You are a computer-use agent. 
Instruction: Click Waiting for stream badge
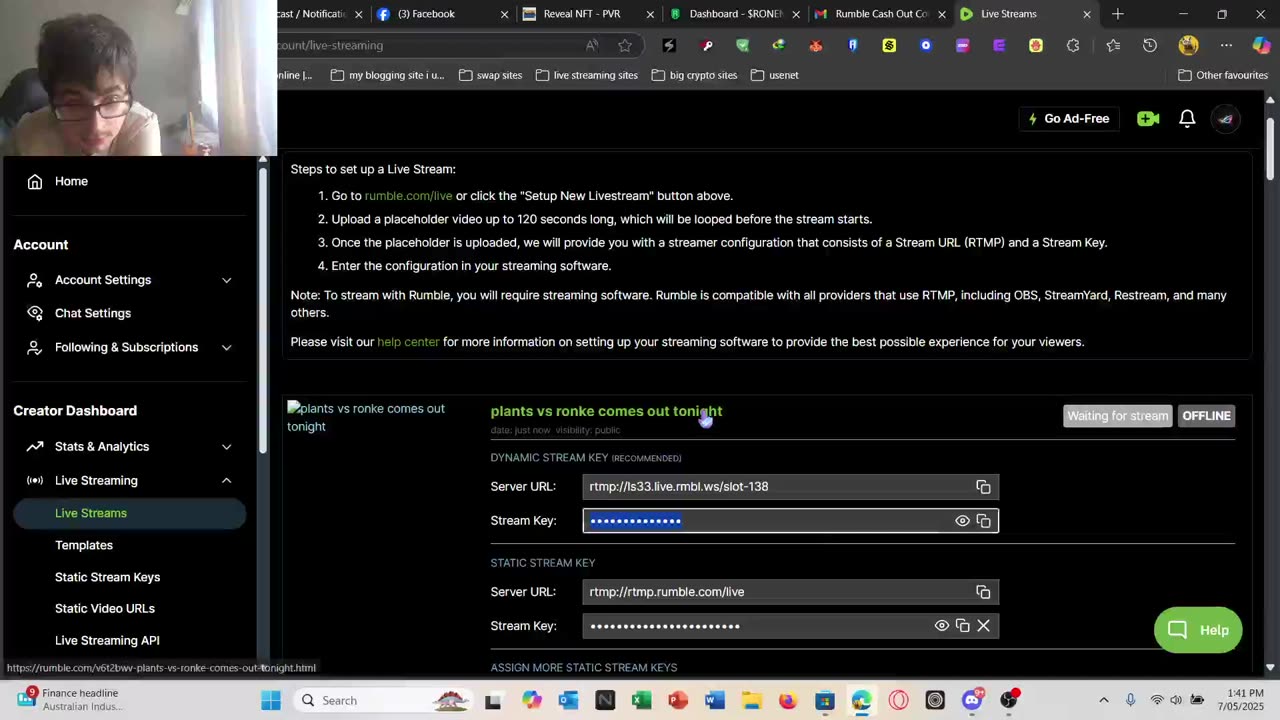click(x=1117, y=416)
